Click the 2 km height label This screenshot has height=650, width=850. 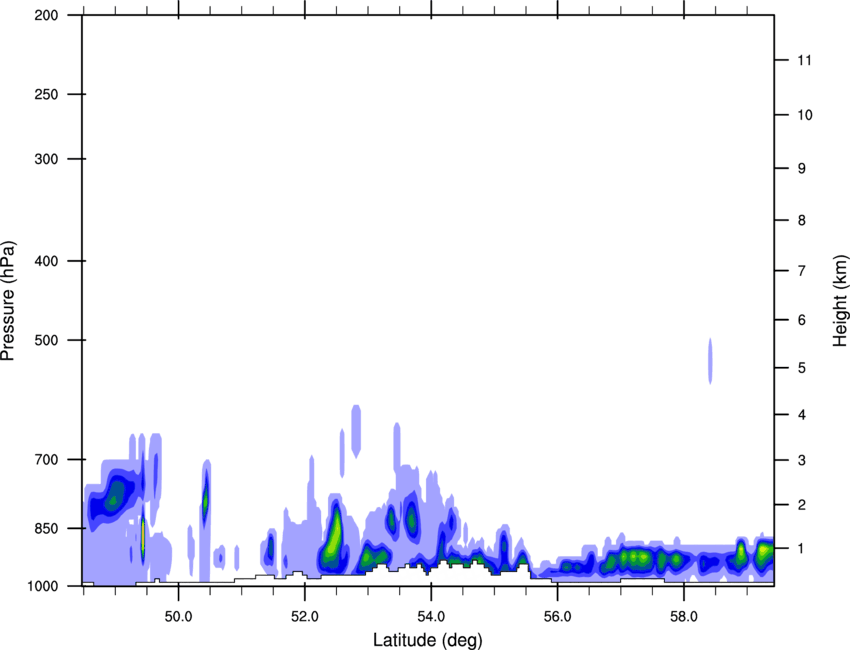[802, 505]
